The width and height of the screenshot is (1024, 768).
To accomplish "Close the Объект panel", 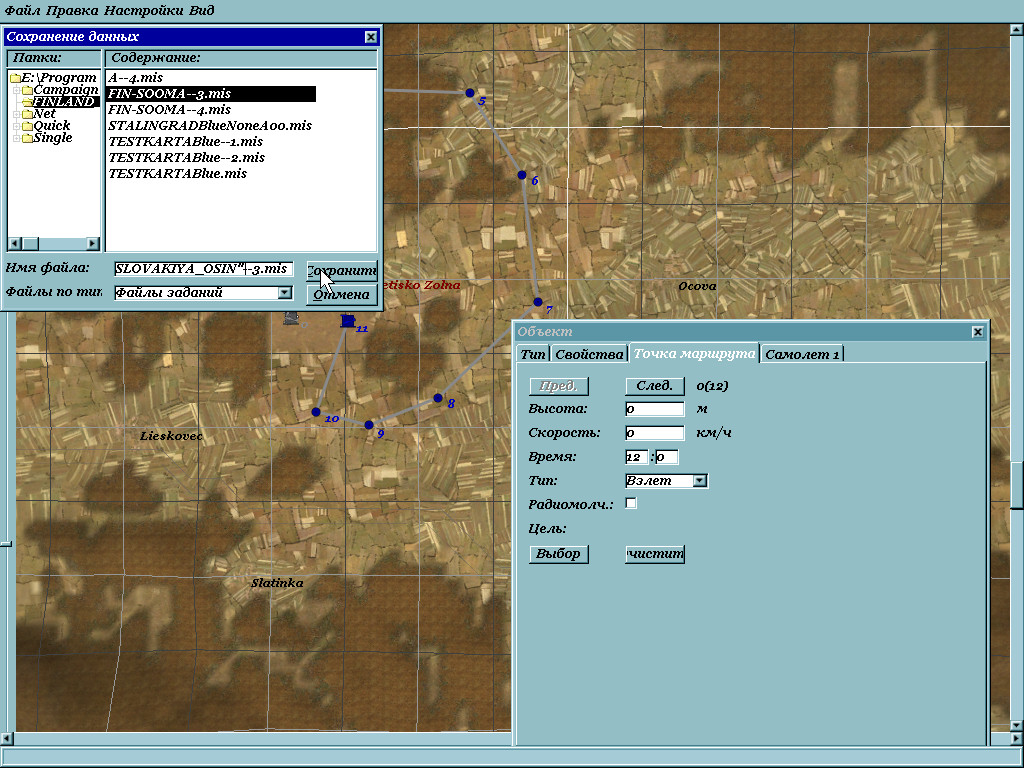I will click(x=978, y=332).
